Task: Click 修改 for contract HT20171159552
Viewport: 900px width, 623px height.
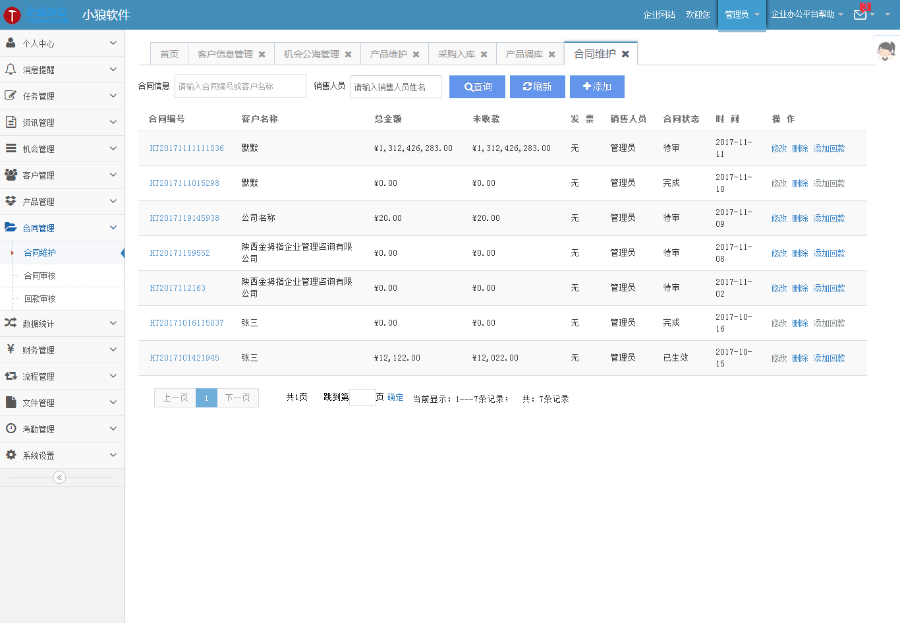Action: pos(779,253)
